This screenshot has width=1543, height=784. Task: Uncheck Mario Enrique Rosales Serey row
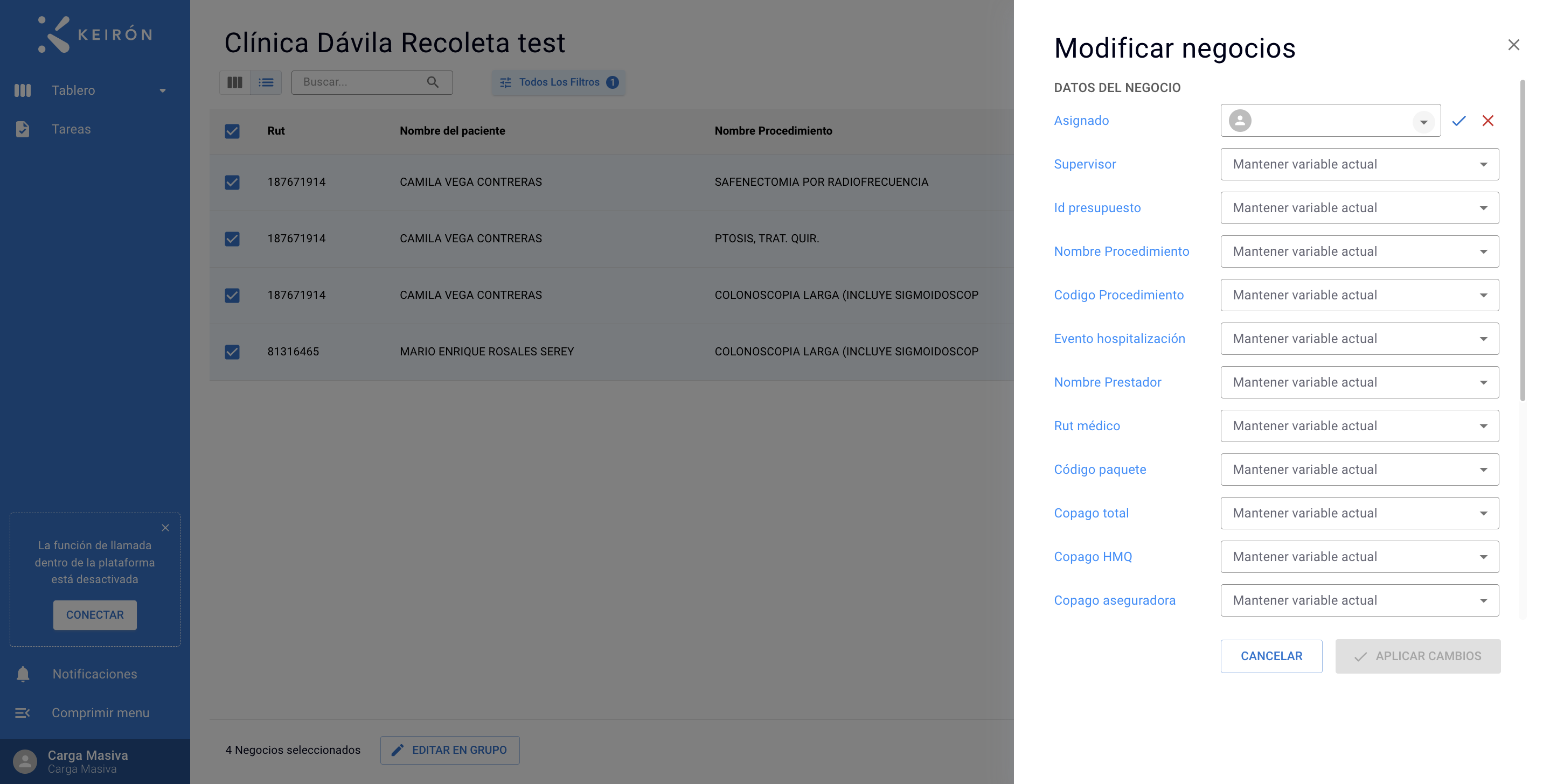tap(232, 352)
